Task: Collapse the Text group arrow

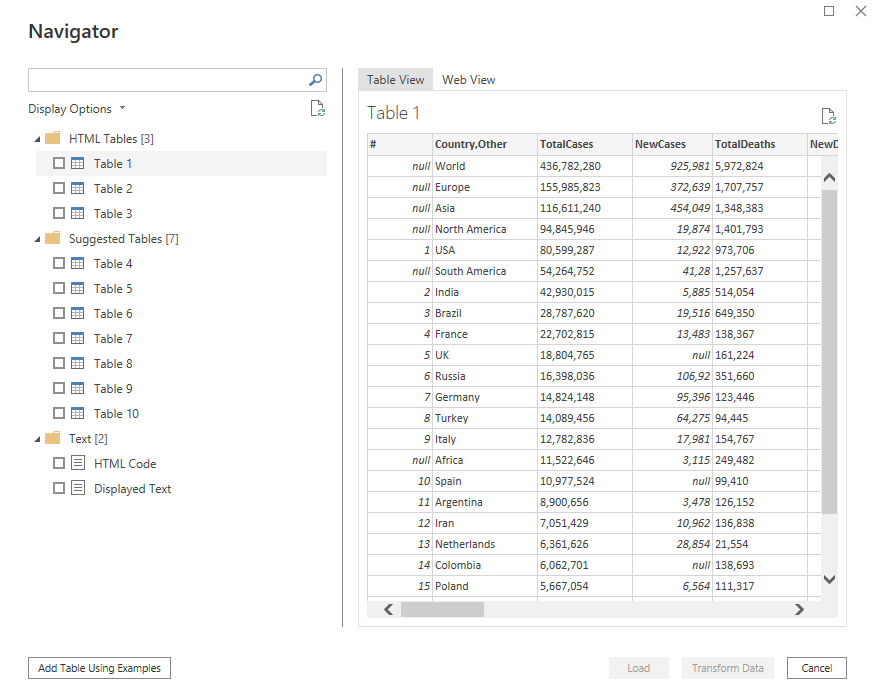Action: [37, 439]
